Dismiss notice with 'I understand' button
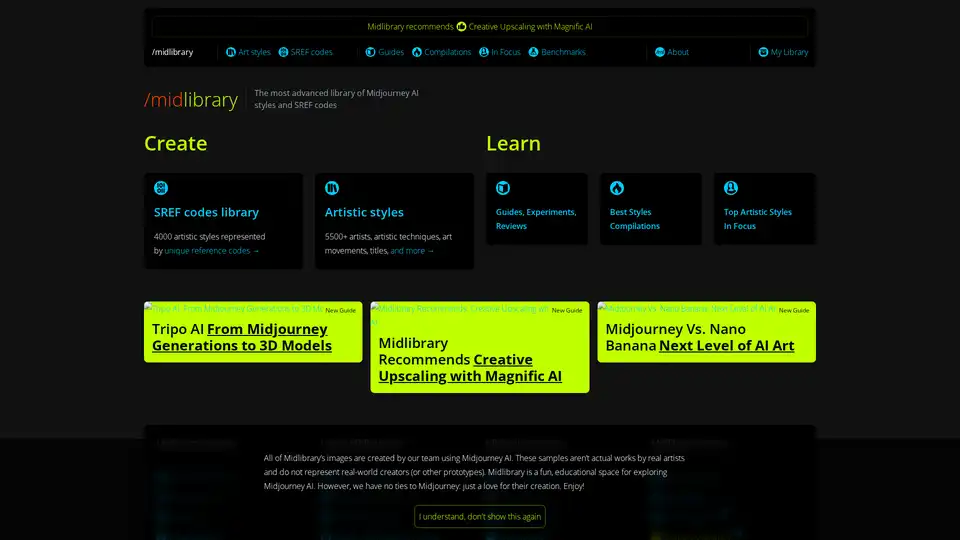 (480, 516)
